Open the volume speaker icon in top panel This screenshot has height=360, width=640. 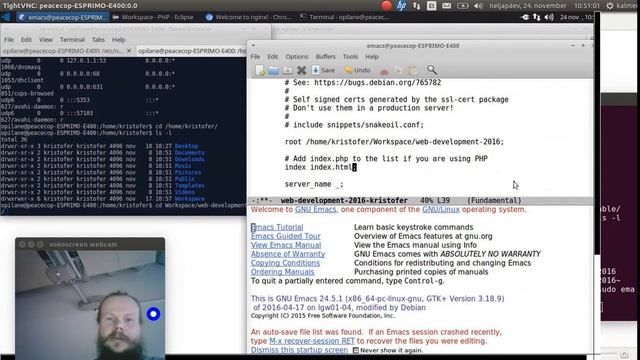pyautogui.click(x=478, y=6)
